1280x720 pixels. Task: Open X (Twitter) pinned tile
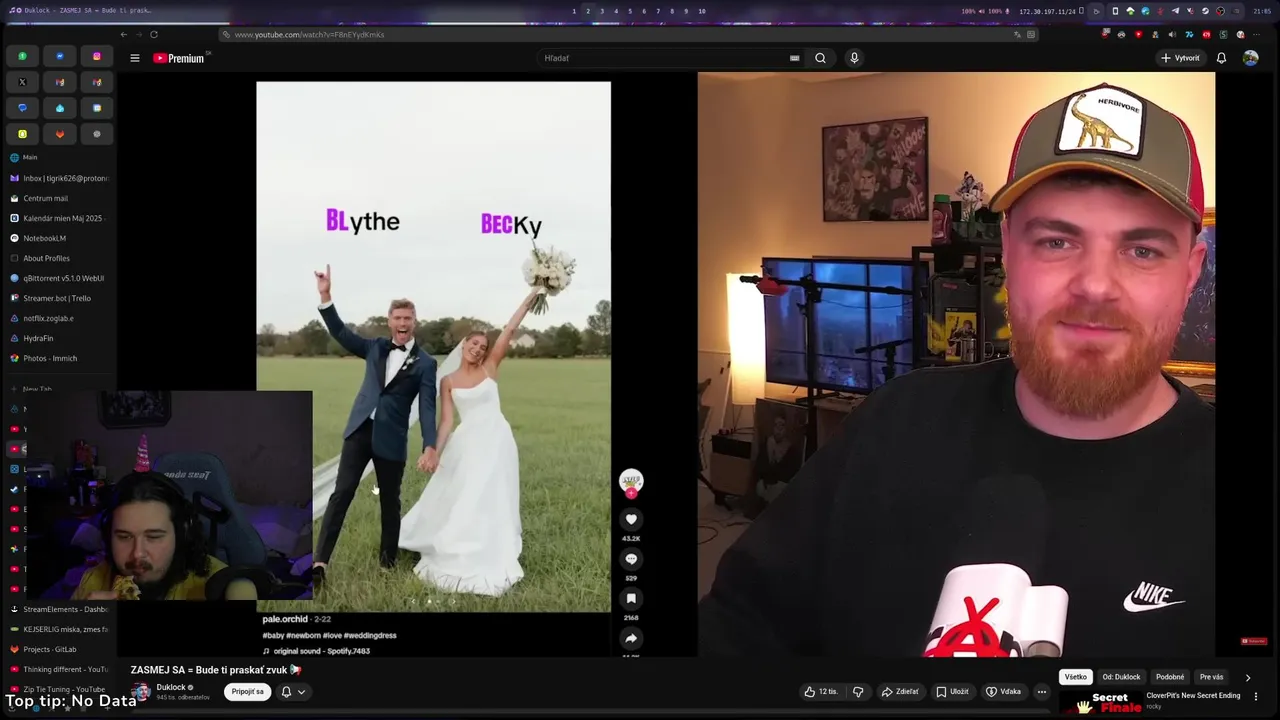(x=22, y=82)
